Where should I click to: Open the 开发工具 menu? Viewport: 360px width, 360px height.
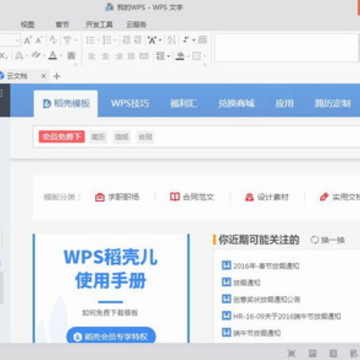click(99, 25)
